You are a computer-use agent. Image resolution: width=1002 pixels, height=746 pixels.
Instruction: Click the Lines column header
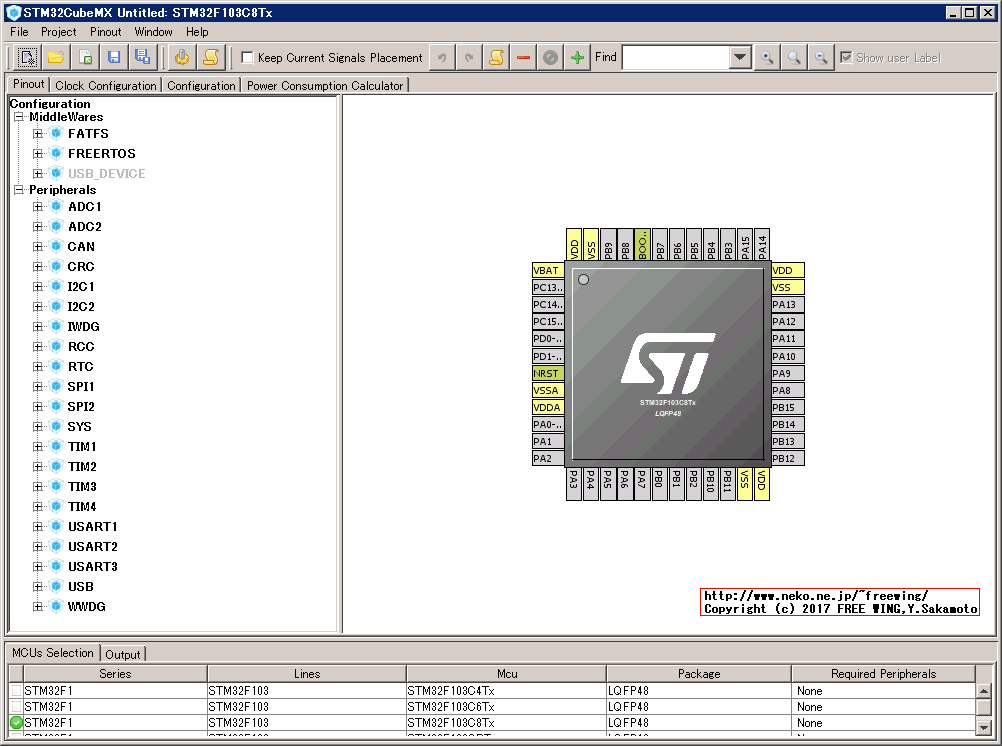pos(307,674)
